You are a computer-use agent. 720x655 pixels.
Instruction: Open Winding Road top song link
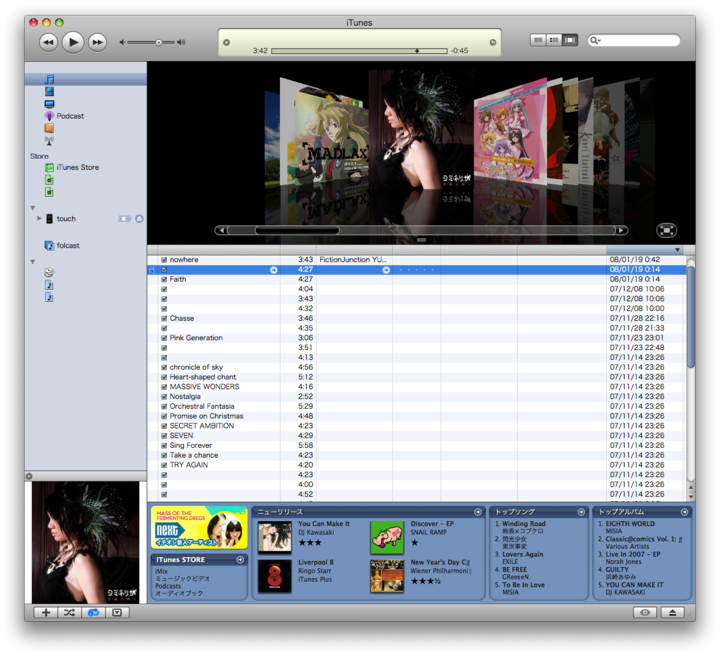tap(523, 524)
